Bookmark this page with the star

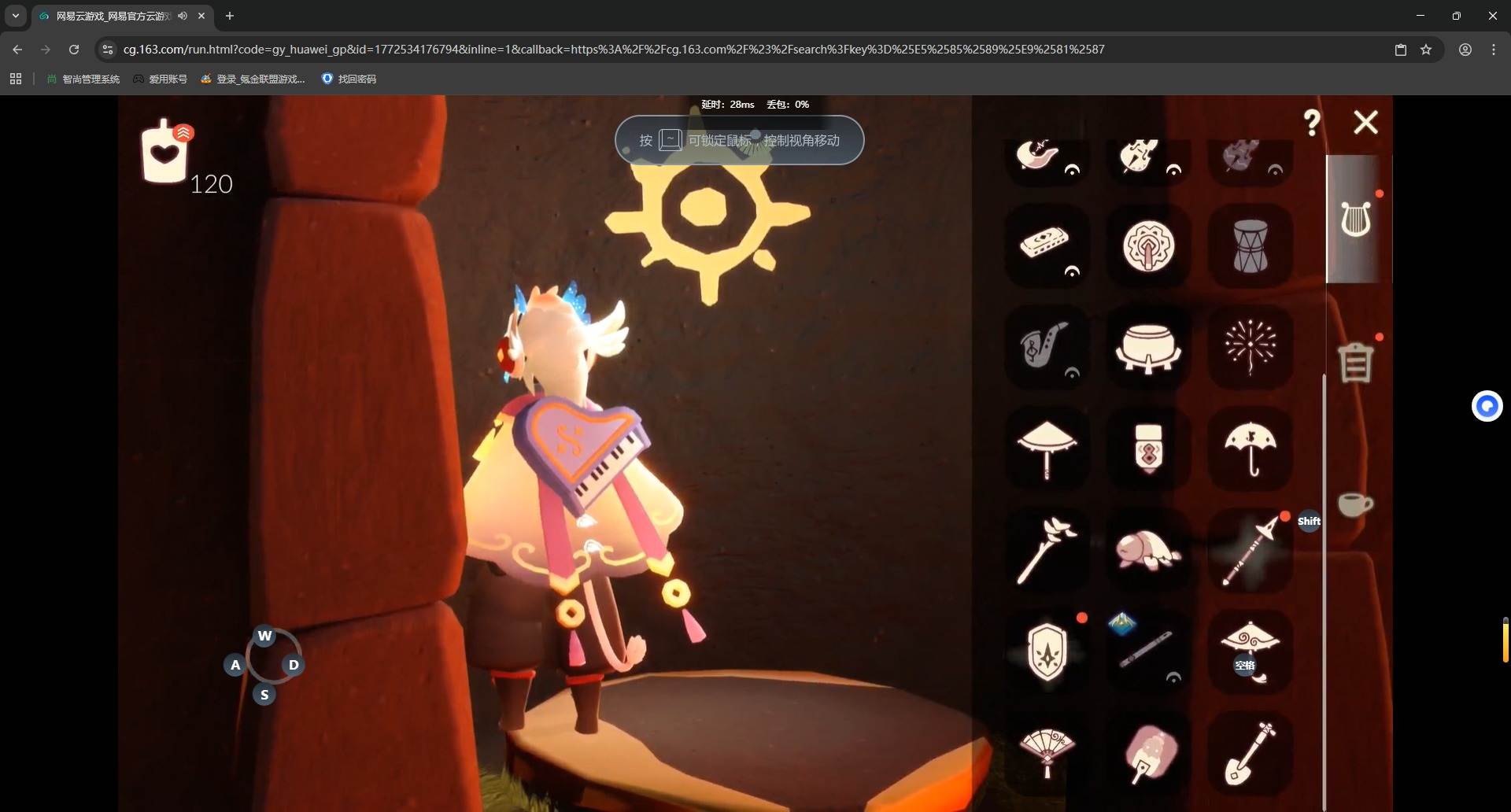(x=1426, y=50)
